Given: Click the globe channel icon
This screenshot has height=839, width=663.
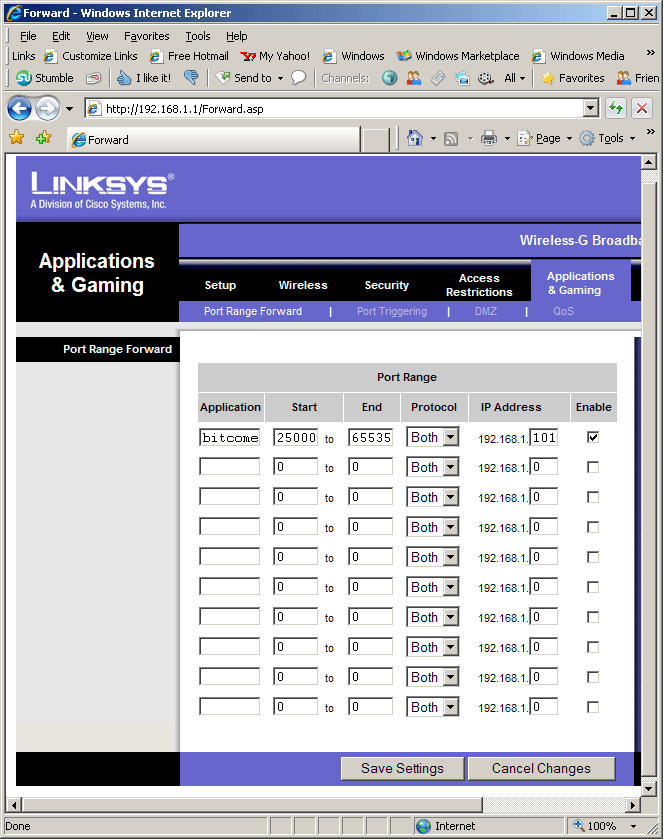Looking at the screenshot, I should [x=390, y=78].
